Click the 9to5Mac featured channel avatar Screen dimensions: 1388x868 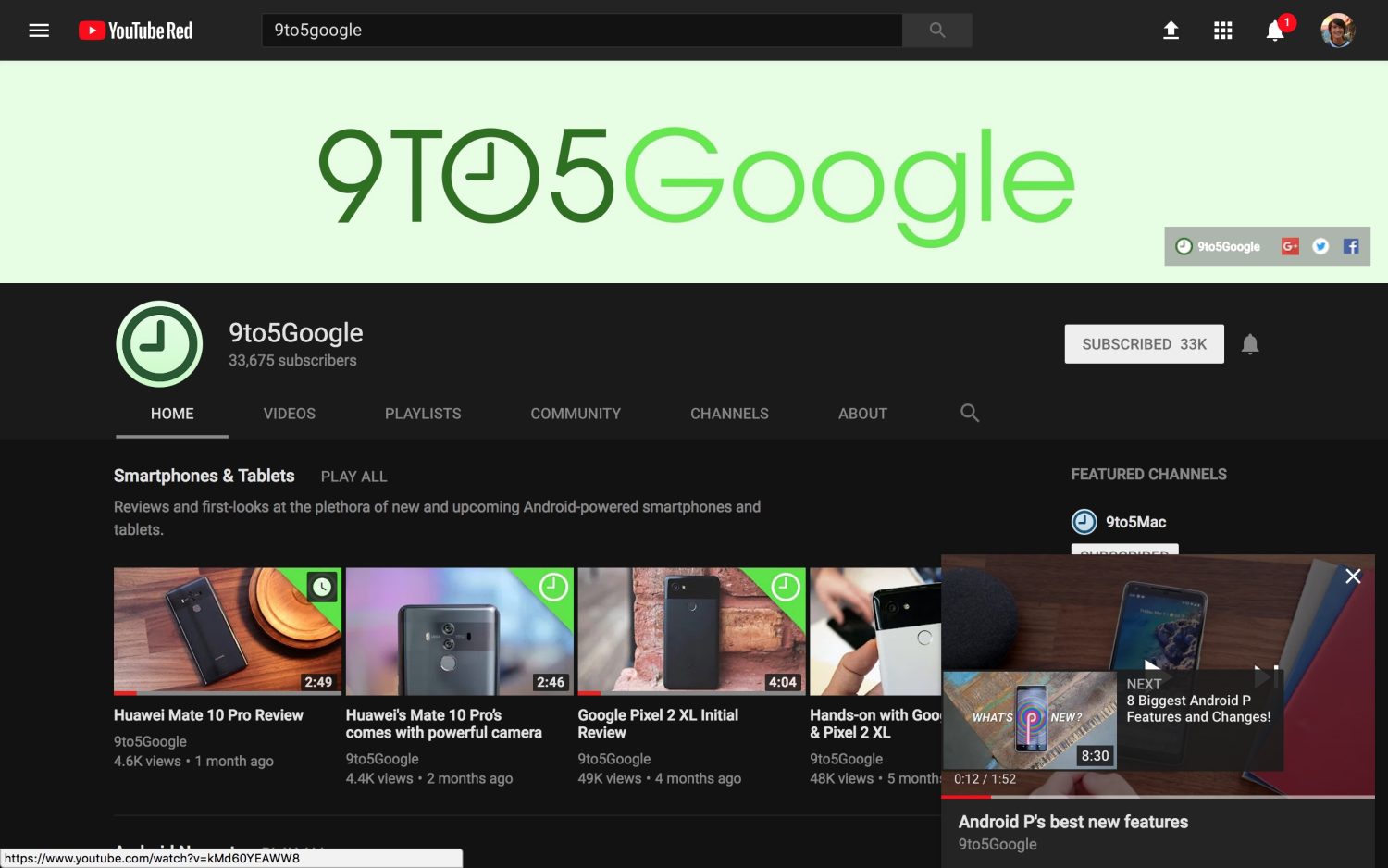[x=1084, y=522]
